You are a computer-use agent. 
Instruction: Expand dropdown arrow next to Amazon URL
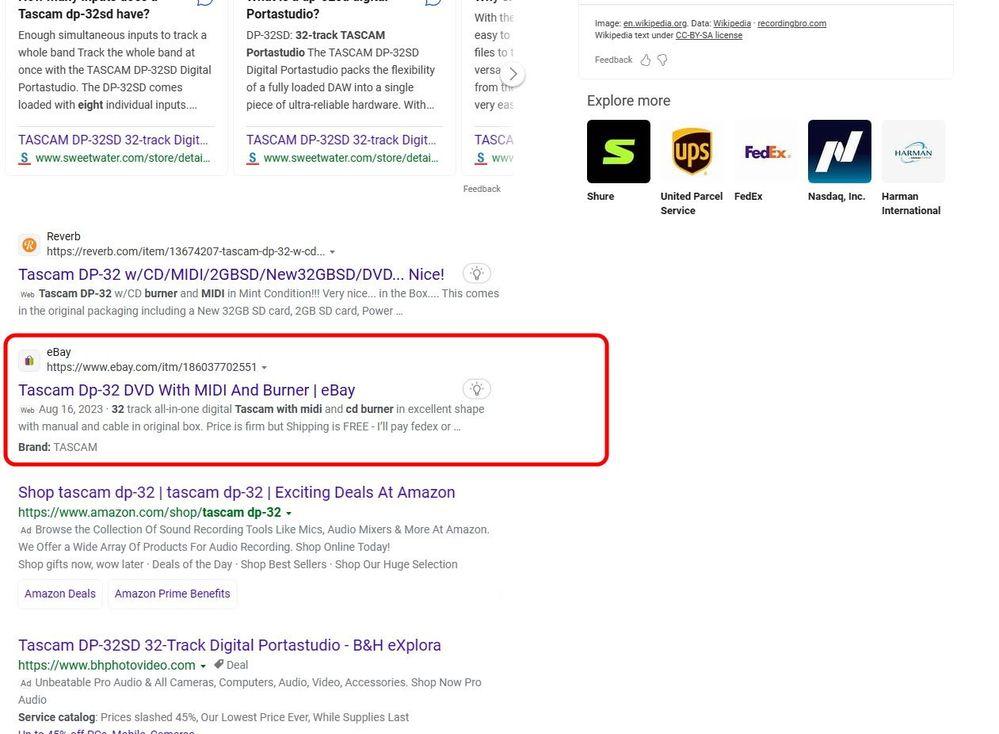coord(289,513)
